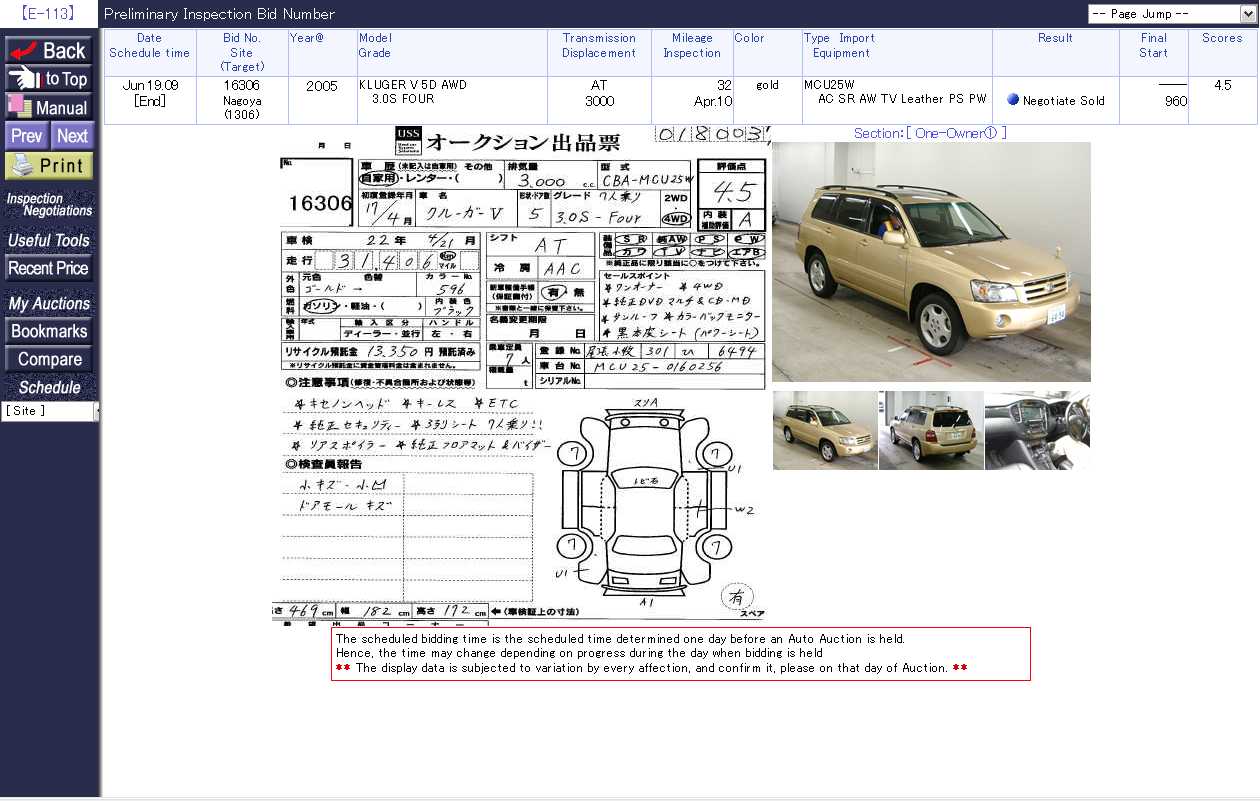
Task: Click the printer icon on Print
Action: point(22,166)
